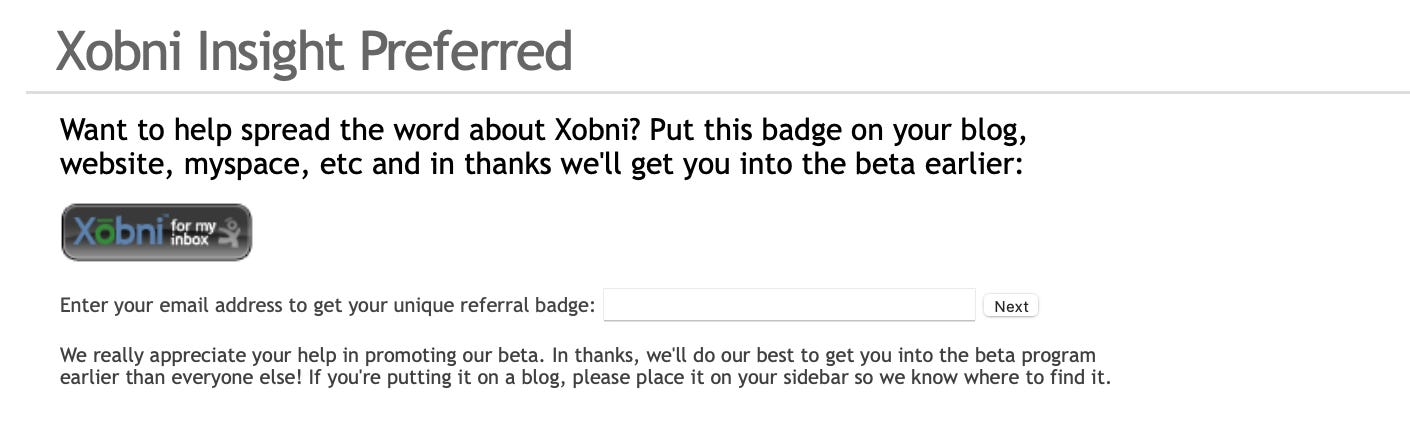Click the running figure icon in the badge
The height and width of the screenshot is (434, 1410).
pyautogui.click(x=229, y=233)
